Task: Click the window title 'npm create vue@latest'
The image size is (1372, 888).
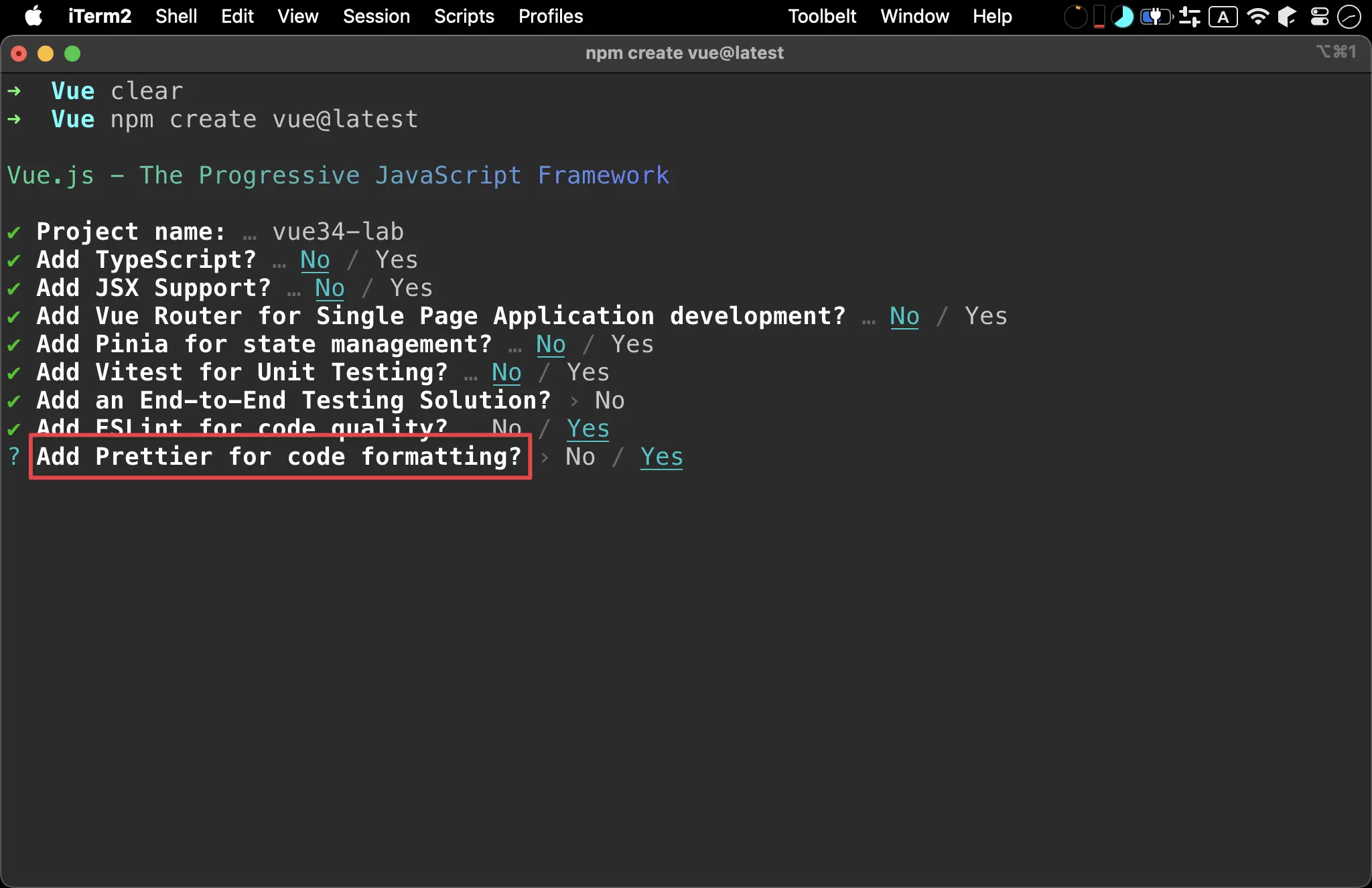Action: pyautogui.click(x=684, y=53)
